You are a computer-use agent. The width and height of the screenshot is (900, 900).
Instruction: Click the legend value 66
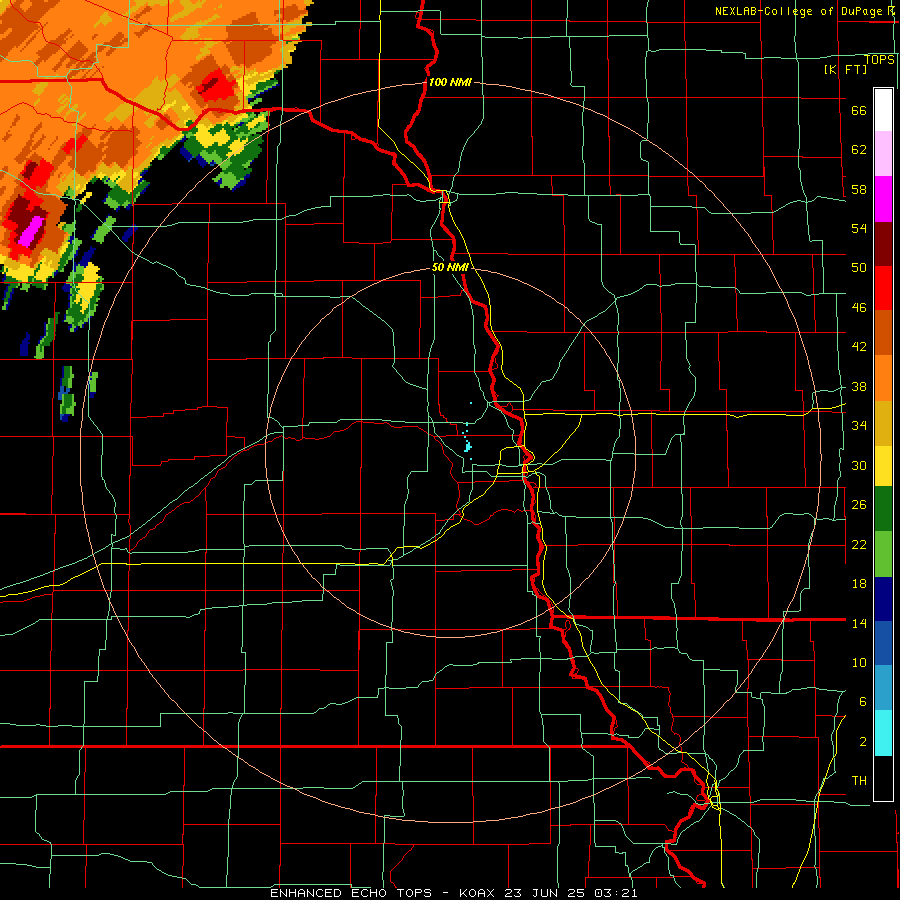click(x=859, y=110)
